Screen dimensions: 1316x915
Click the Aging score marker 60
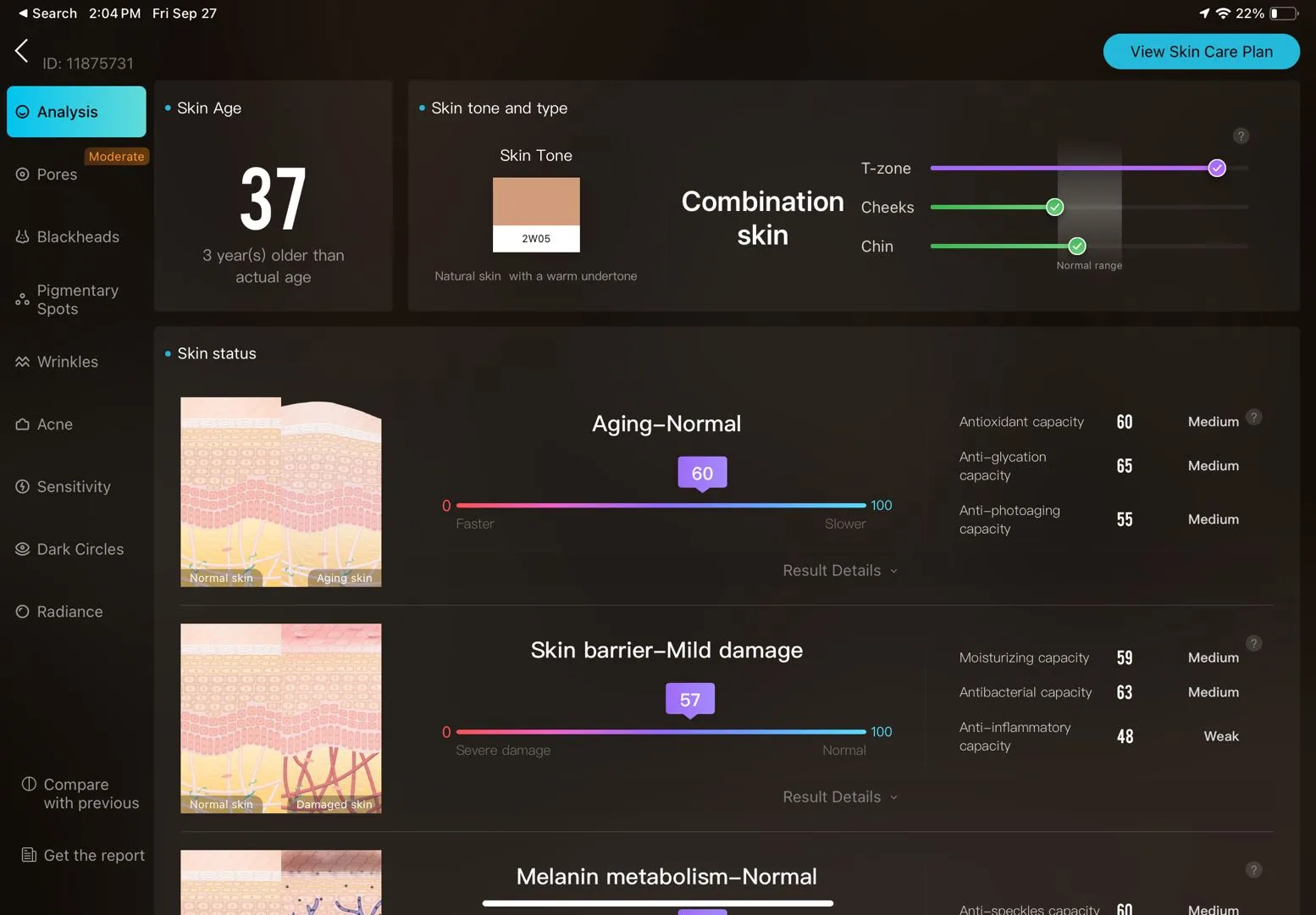702,474
